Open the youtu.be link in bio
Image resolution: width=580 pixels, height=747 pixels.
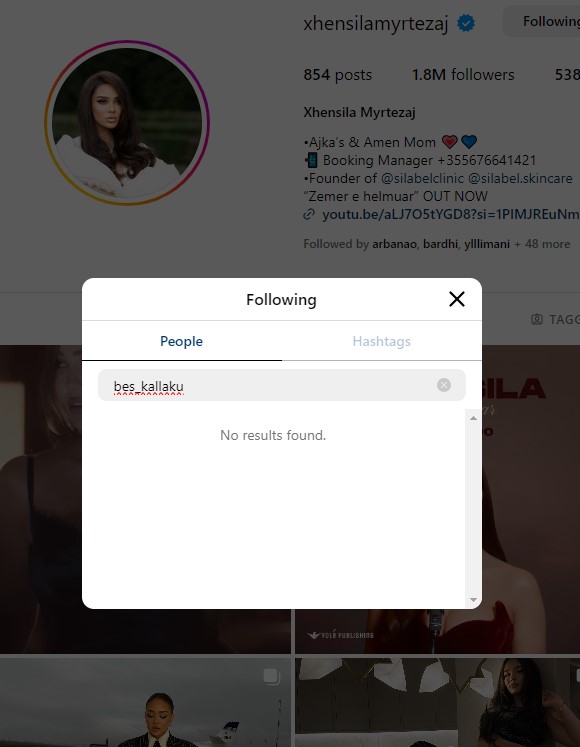click(450, 214)
